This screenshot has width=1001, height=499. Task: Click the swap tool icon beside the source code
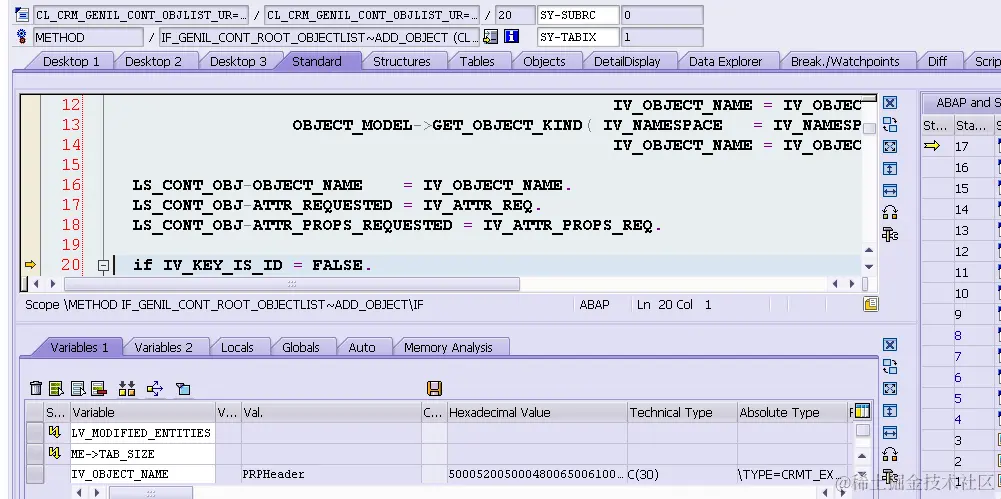tap(890, 124)
